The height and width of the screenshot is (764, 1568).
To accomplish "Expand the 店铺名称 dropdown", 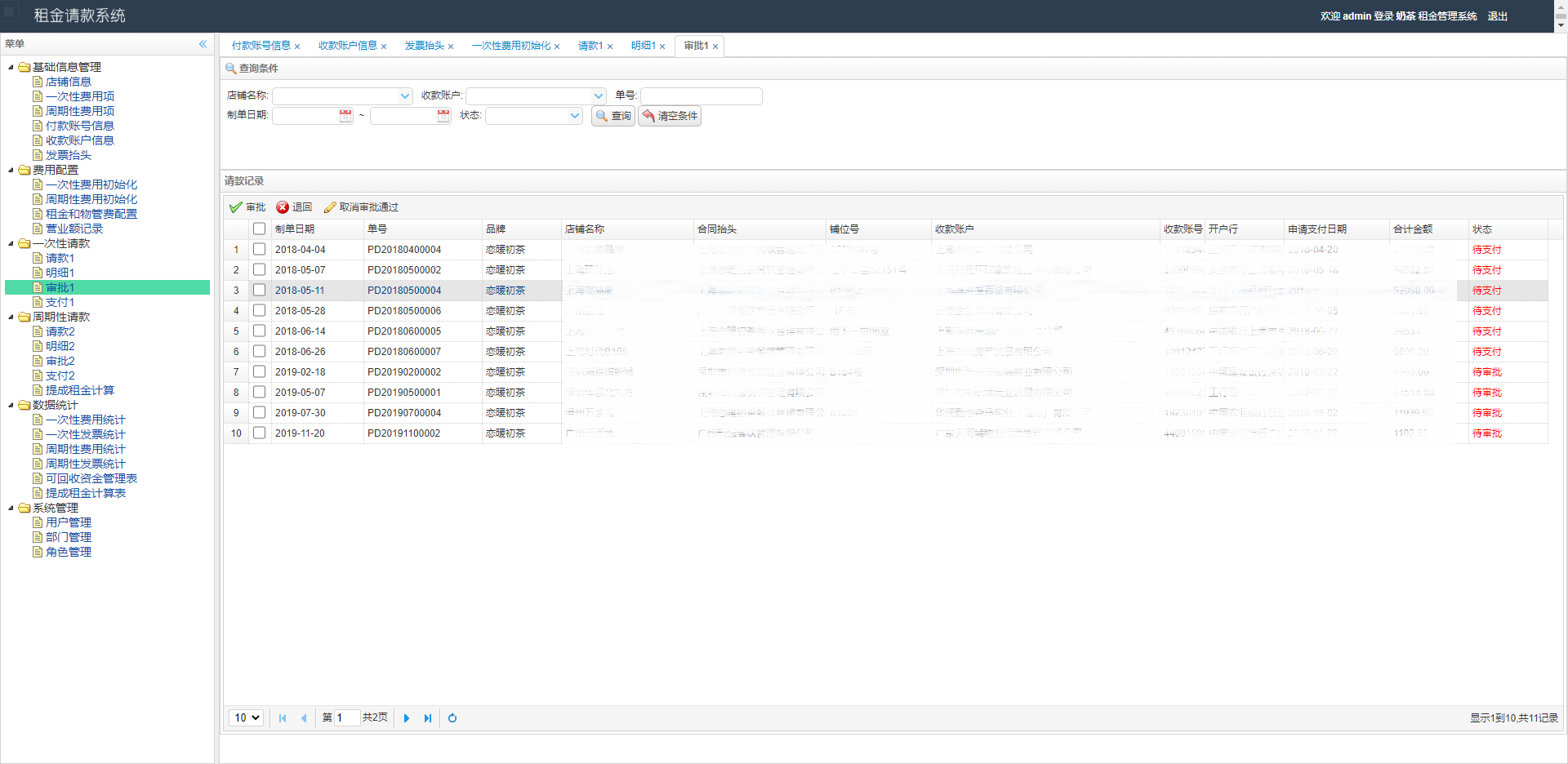I will (x=405, y=96).
